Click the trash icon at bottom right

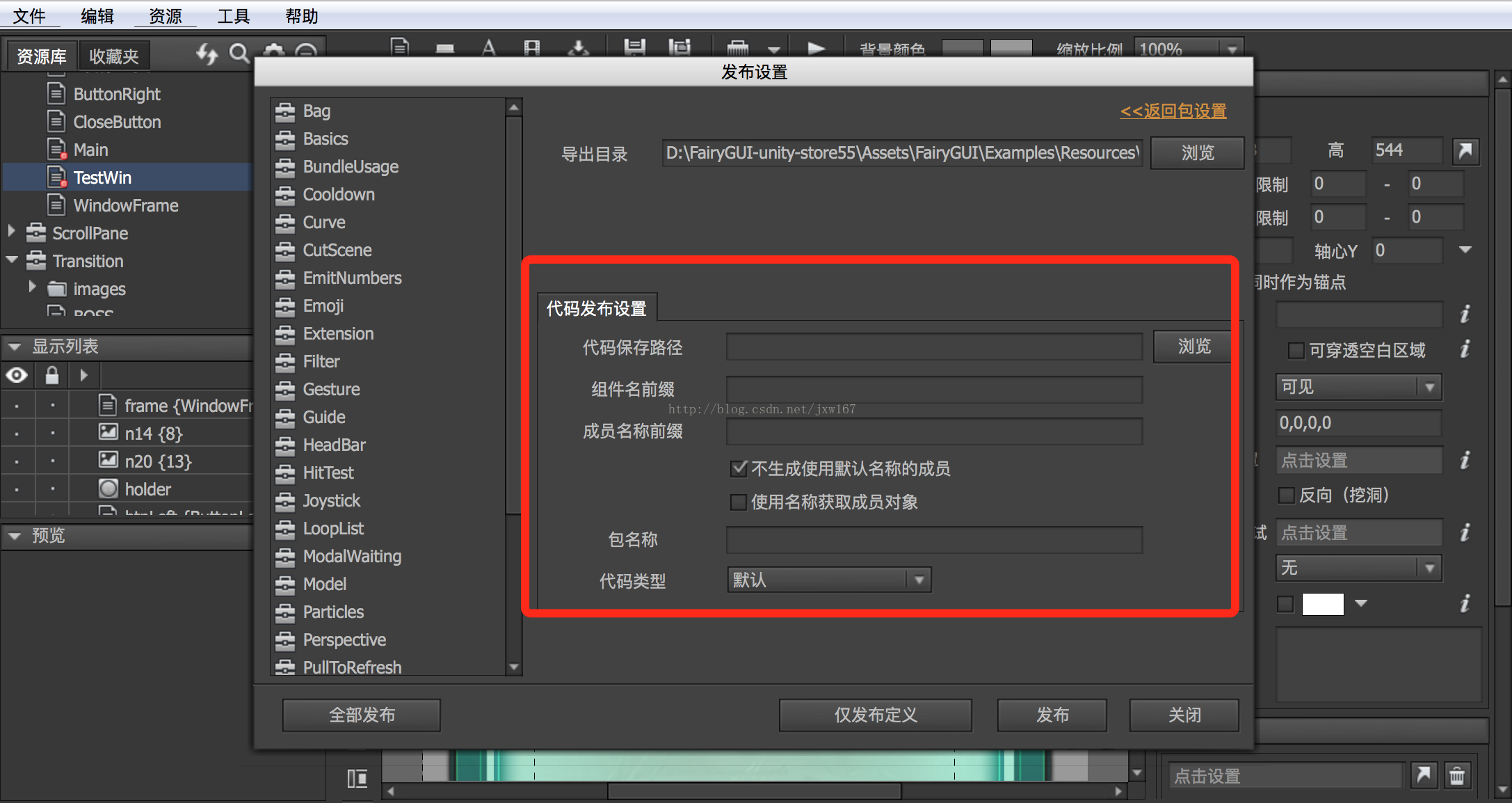pos(1456,775)
